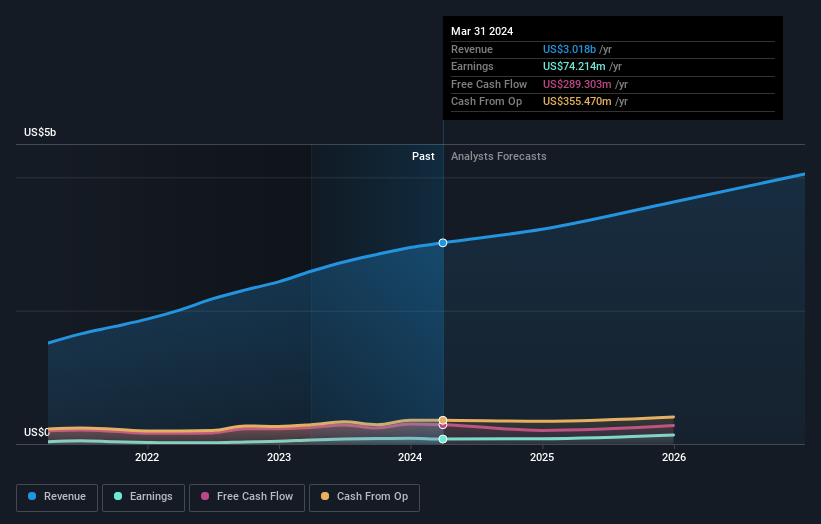Screen dimensions: 821x524
Task: Click the Analysts Forecasts label
Action: [x=498, y=157]
